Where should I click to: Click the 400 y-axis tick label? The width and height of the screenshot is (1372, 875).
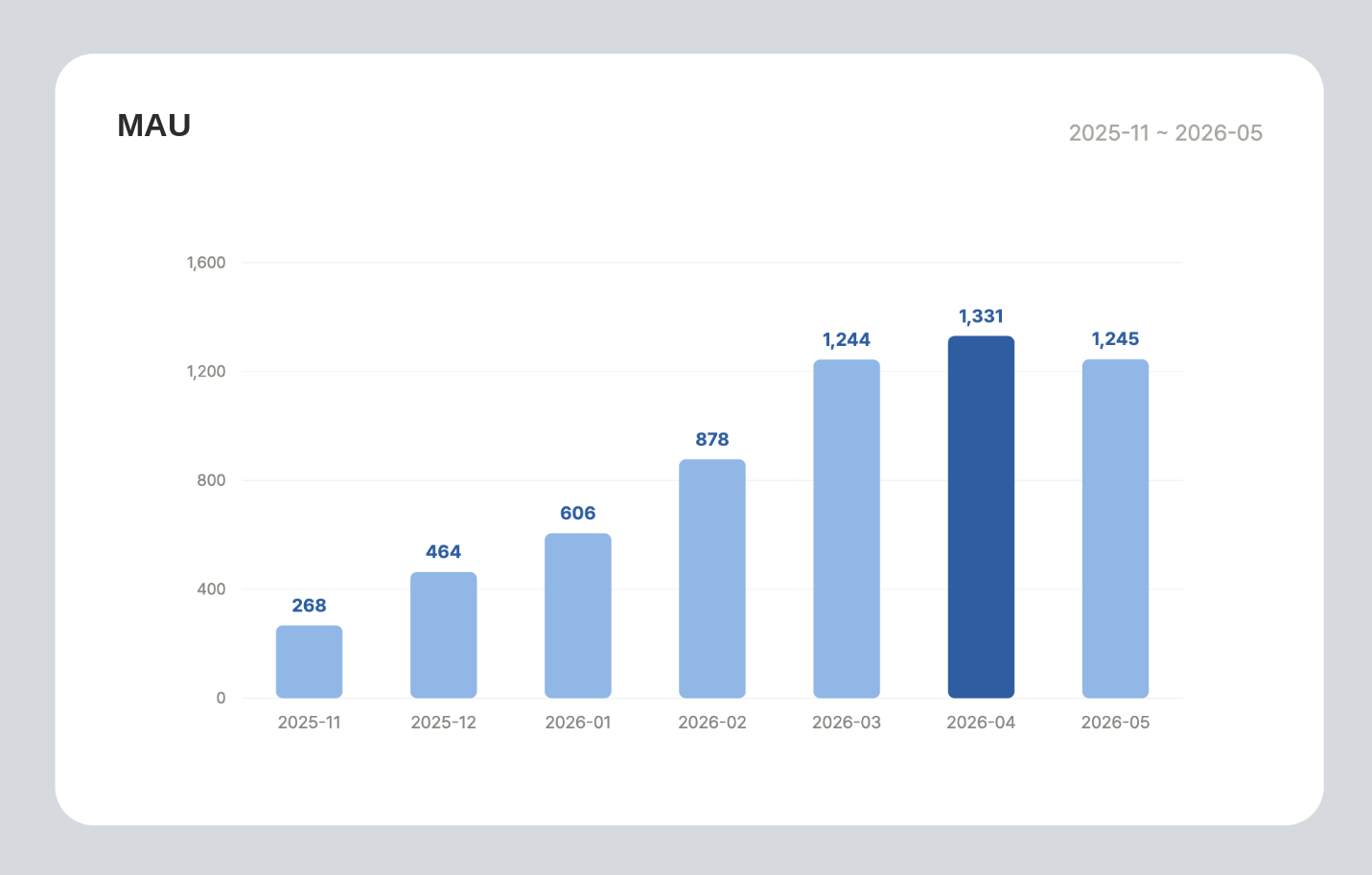211,589
